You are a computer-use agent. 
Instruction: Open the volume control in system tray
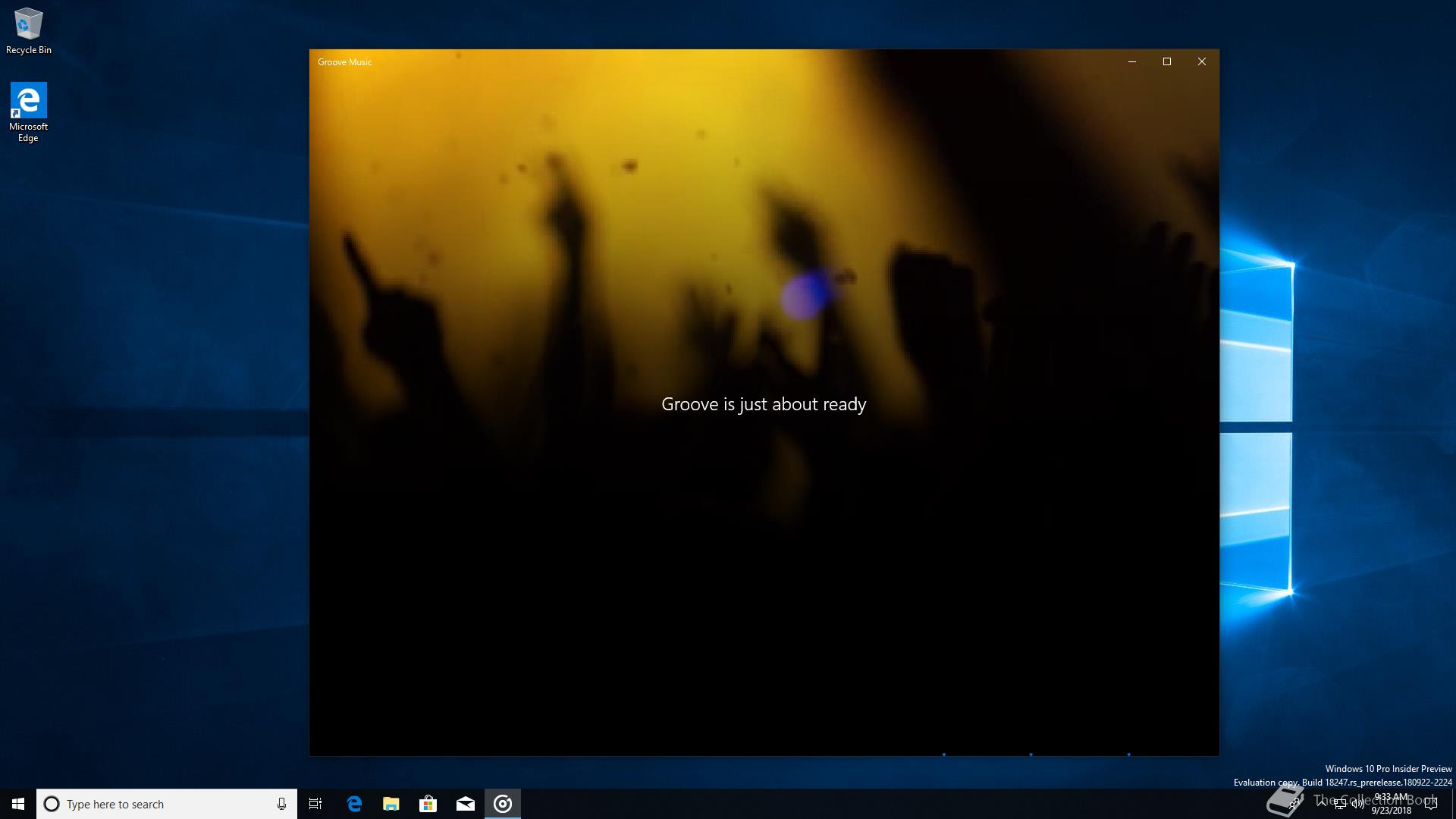pos(1358,804)
